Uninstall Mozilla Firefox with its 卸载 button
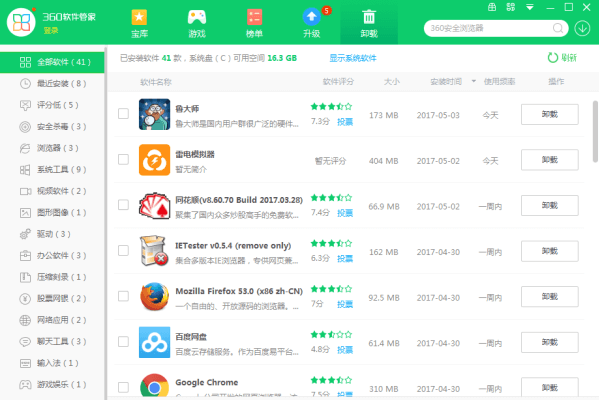The image size is (599, 400). click(x=550, y=296)
